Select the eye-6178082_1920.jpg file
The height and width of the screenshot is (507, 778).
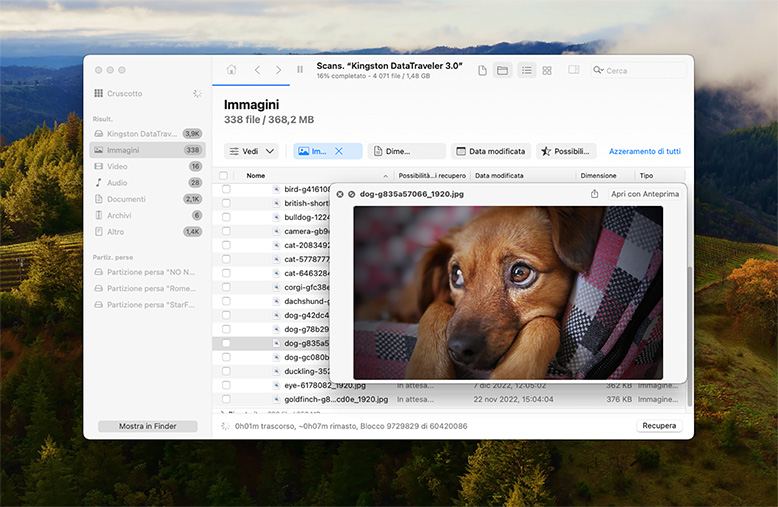324,385
